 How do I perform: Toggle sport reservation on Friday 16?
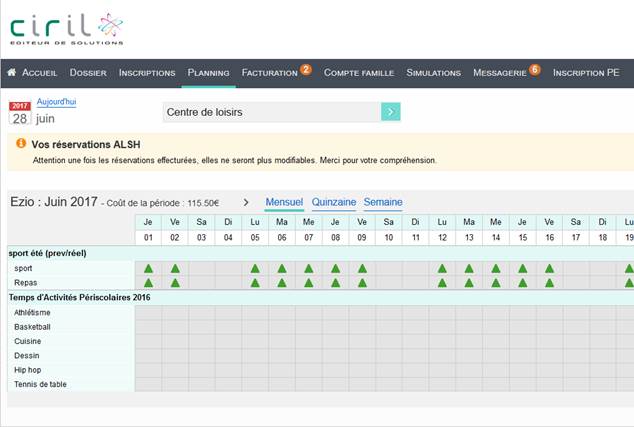tap(549, 268)
